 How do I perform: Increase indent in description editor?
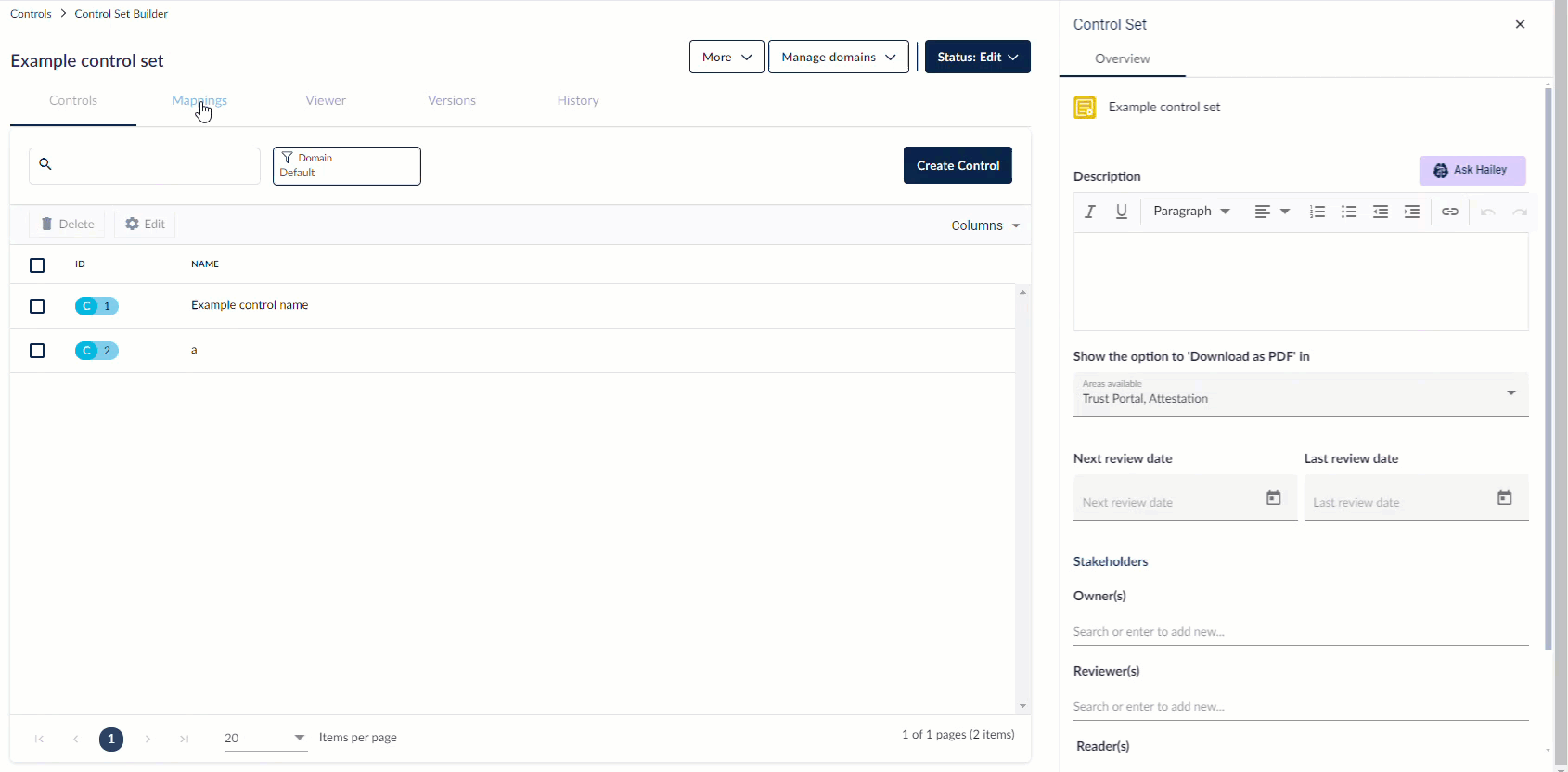tap(1412, 212)
